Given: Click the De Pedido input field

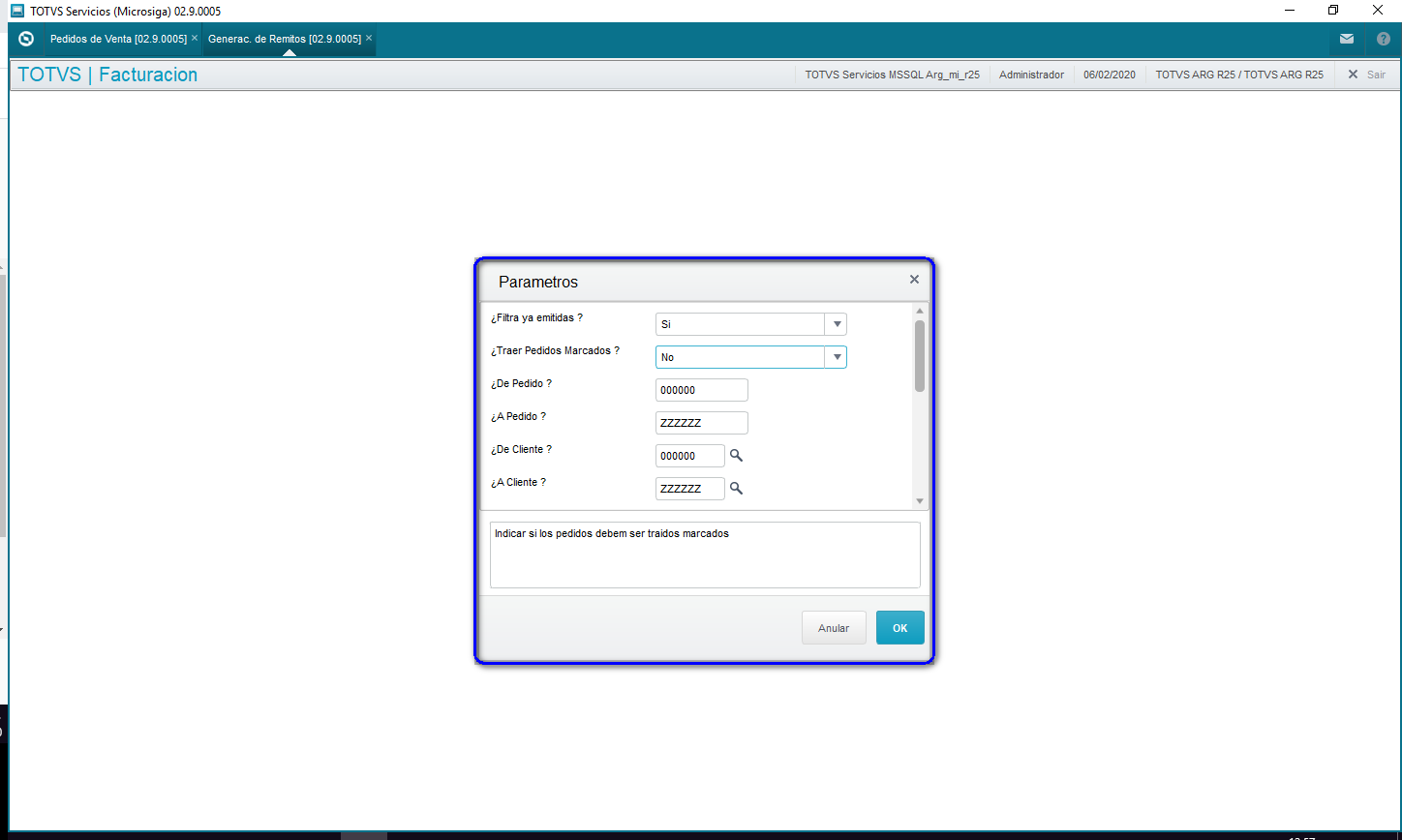Looking at the screenshot, I should tap(702, 390).
